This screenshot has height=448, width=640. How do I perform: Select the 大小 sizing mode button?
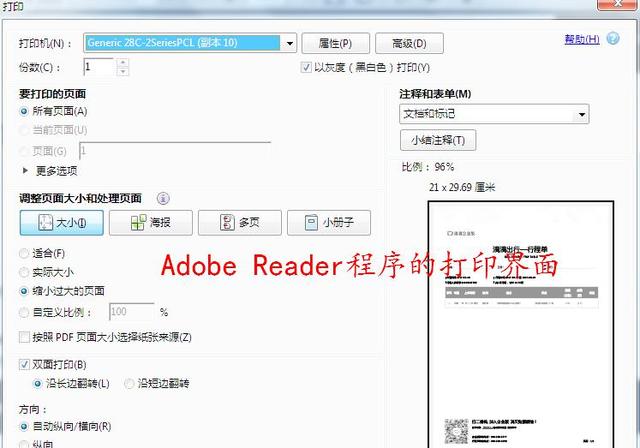(x=62, y=223)
